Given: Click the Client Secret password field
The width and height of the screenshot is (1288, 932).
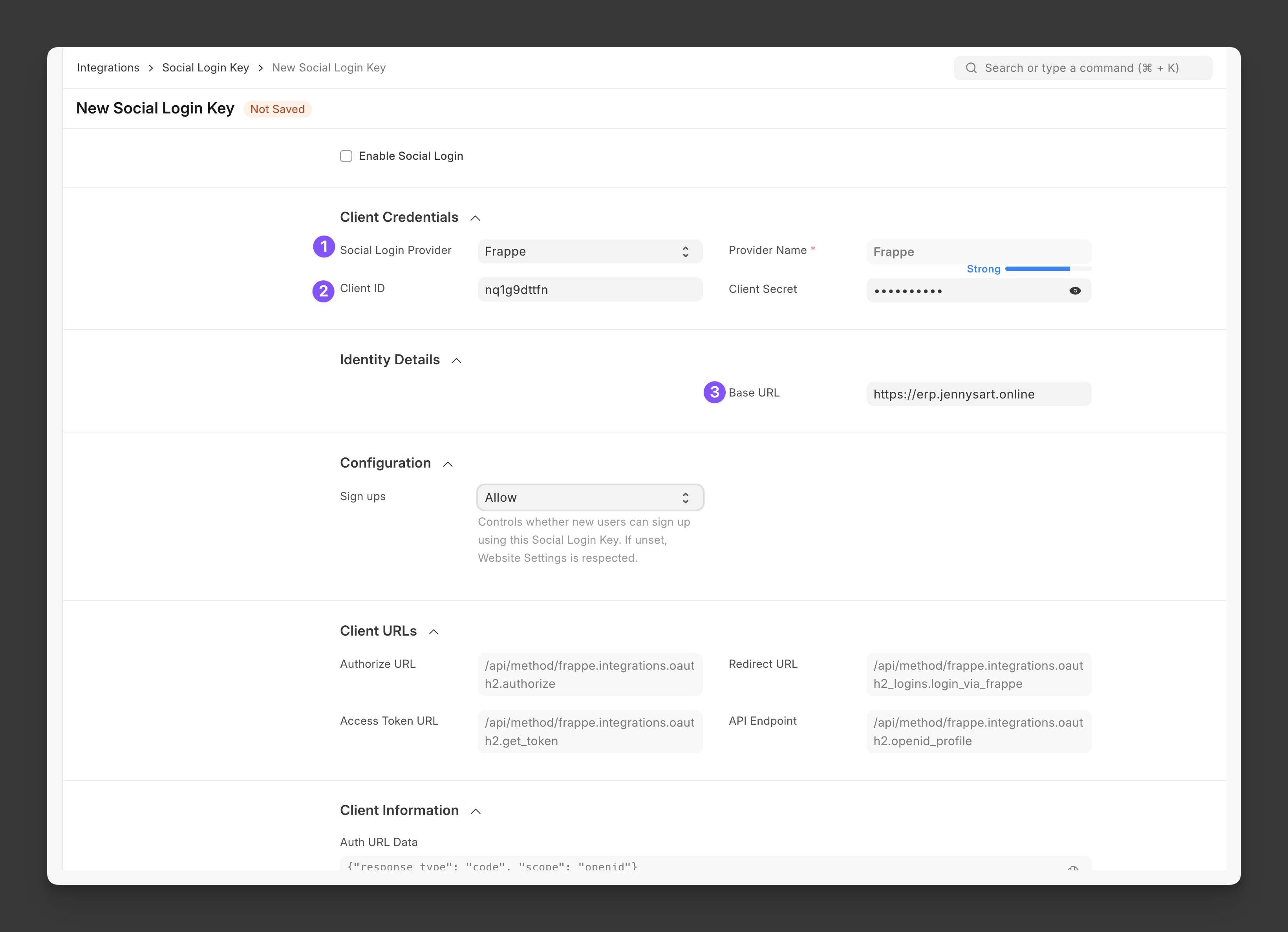Looking at the screenshot, I should 979,291.
